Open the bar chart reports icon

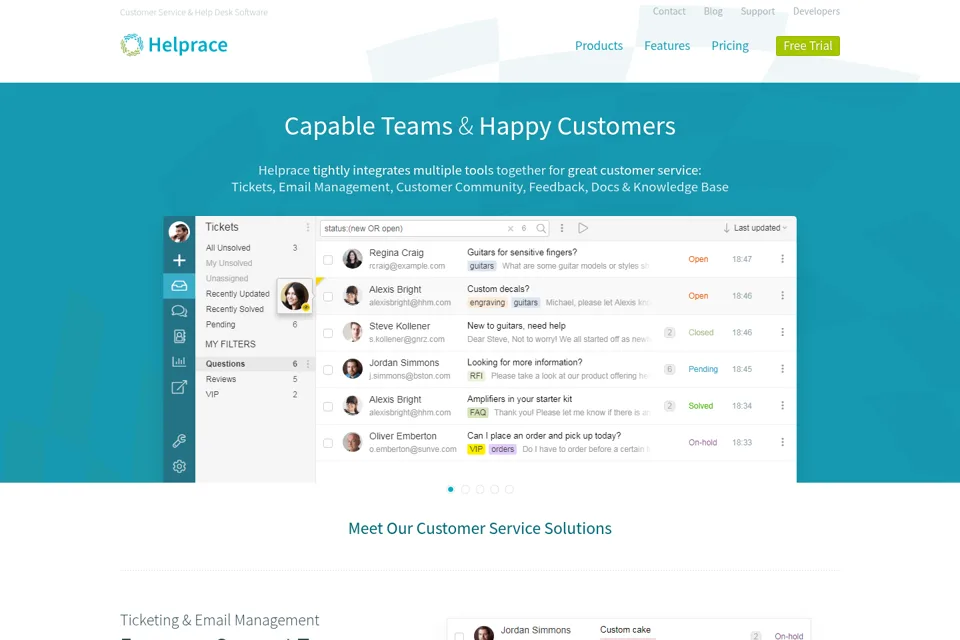pos(179,361)
